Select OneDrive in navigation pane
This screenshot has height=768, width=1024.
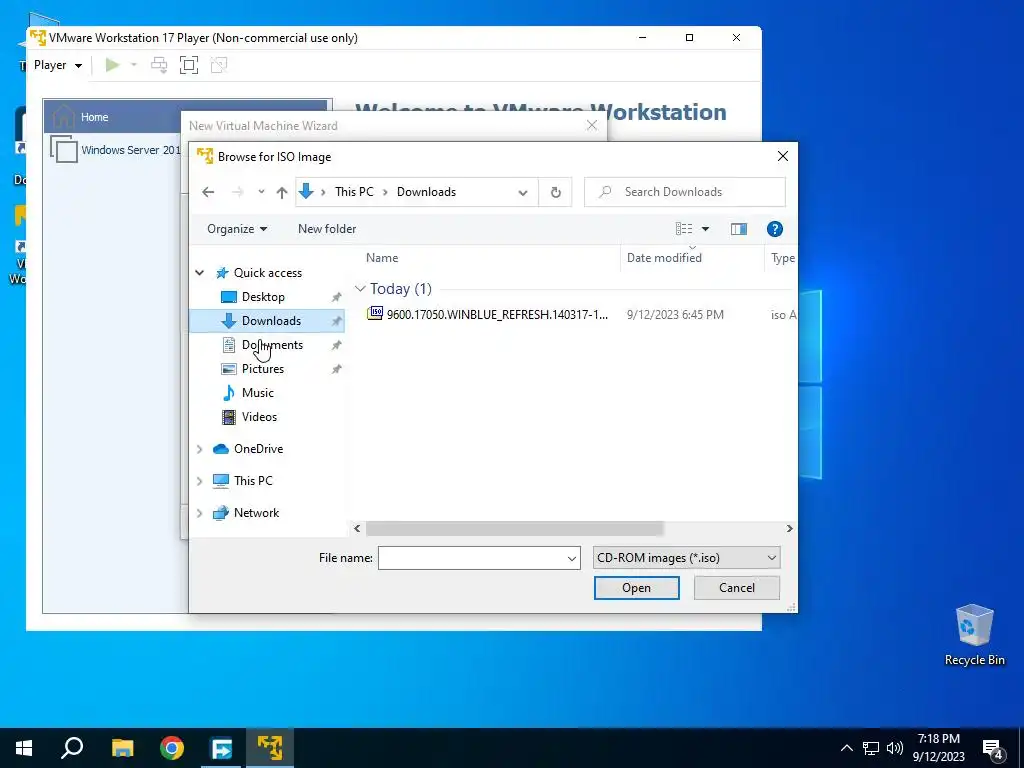pos(258,449)
